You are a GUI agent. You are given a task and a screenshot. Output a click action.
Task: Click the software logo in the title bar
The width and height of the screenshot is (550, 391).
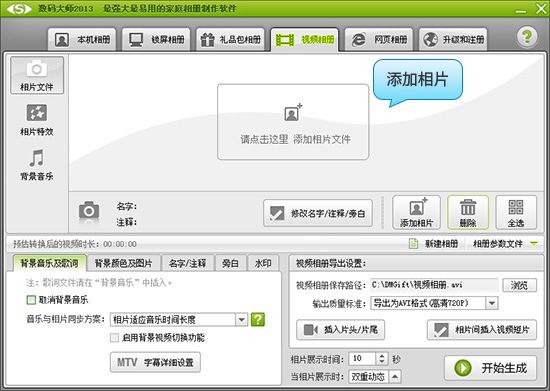coord(19,9)
